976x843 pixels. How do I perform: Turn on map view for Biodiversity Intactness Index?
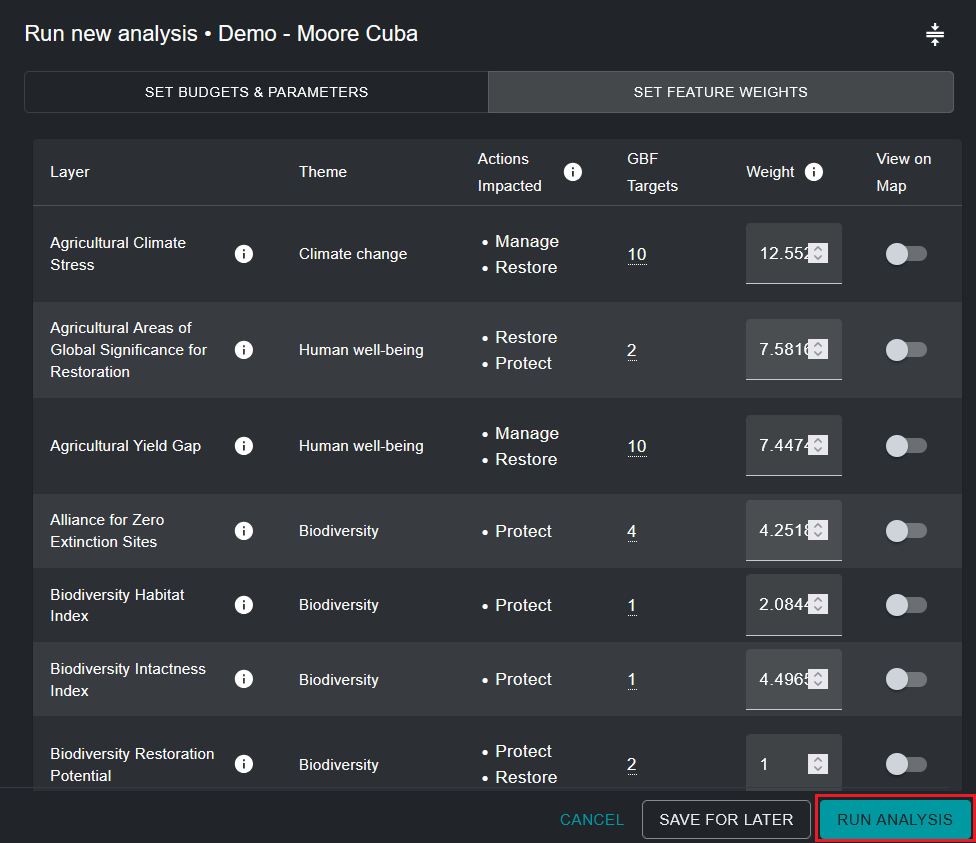click(906, 679)
